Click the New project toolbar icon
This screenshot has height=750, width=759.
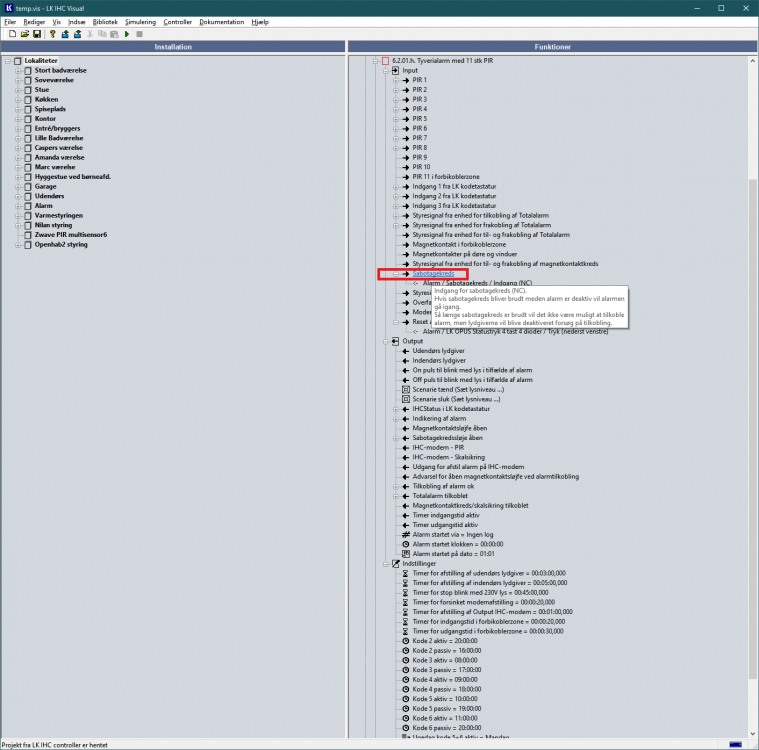tap(12, 34)
